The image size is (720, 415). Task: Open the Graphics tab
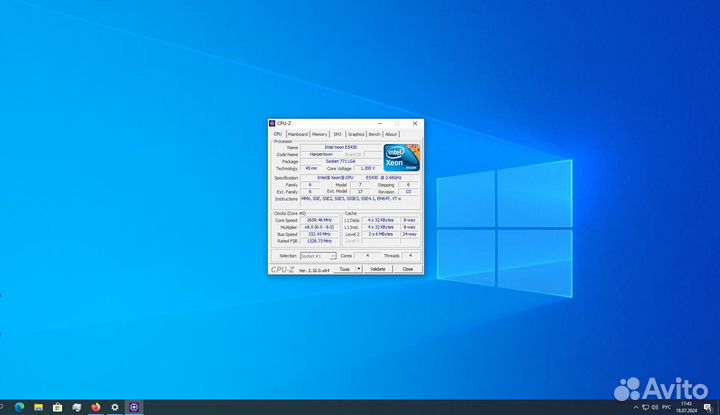[x=356, y=133]
